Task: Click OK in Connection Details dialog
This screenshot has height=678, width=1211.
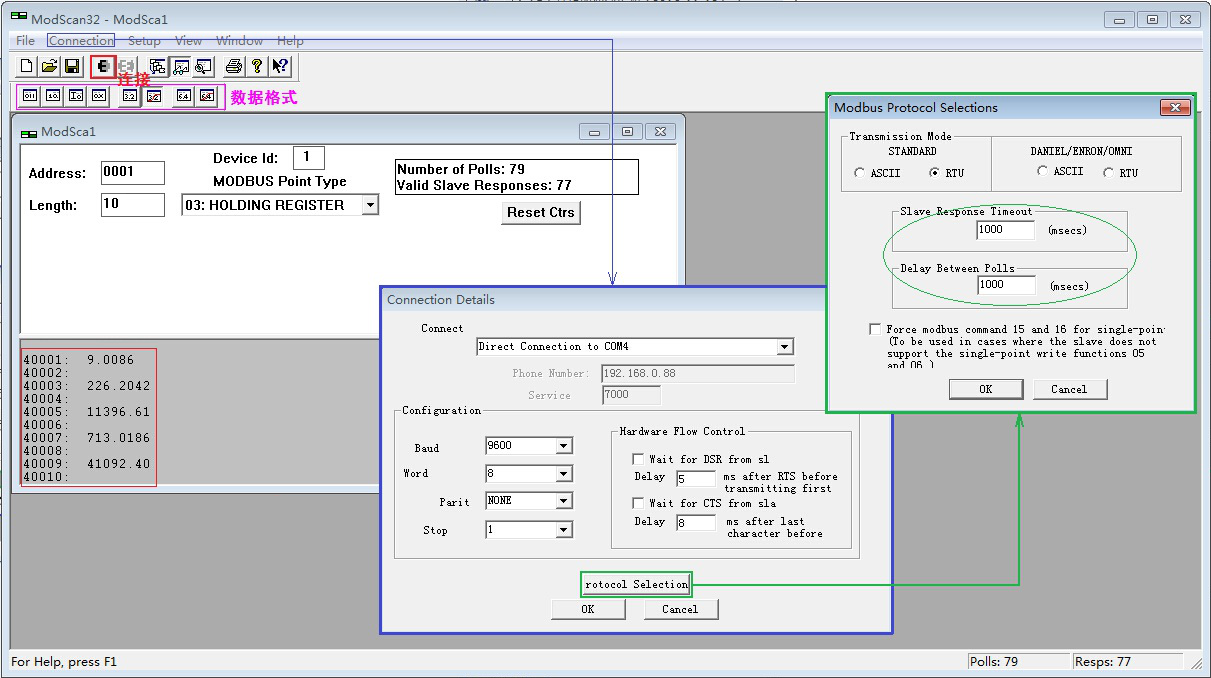Action: point(588,609)
